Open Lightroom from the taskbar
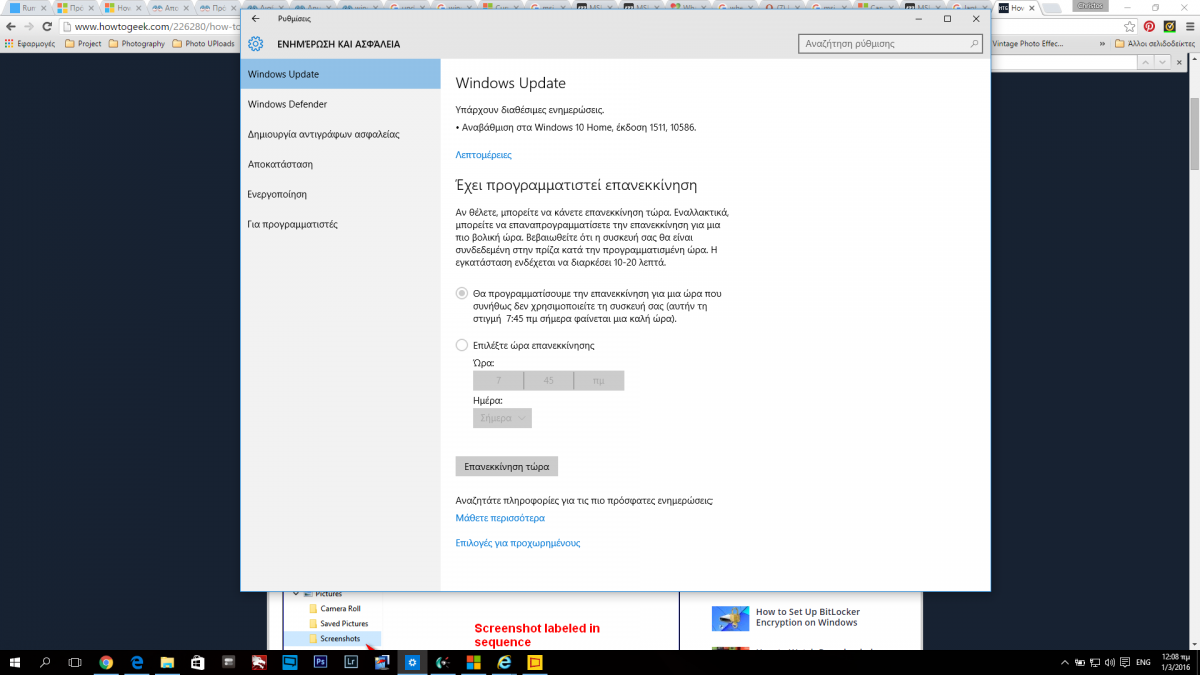The width and height of the screenshot is (1200, 675). tap(350, 662)
